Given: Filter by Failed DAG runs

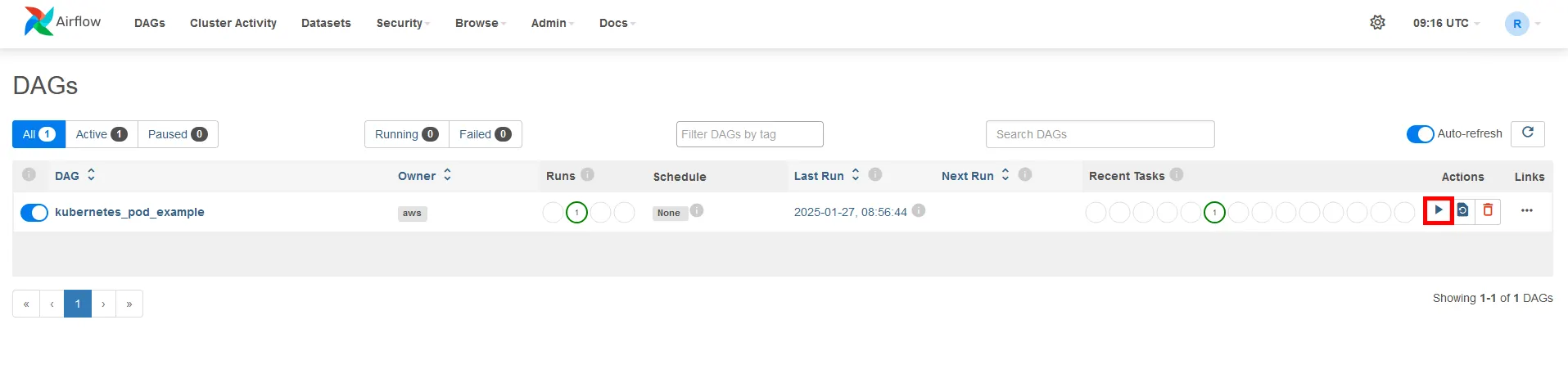Looking at the screenshot, I should point(485,134).
